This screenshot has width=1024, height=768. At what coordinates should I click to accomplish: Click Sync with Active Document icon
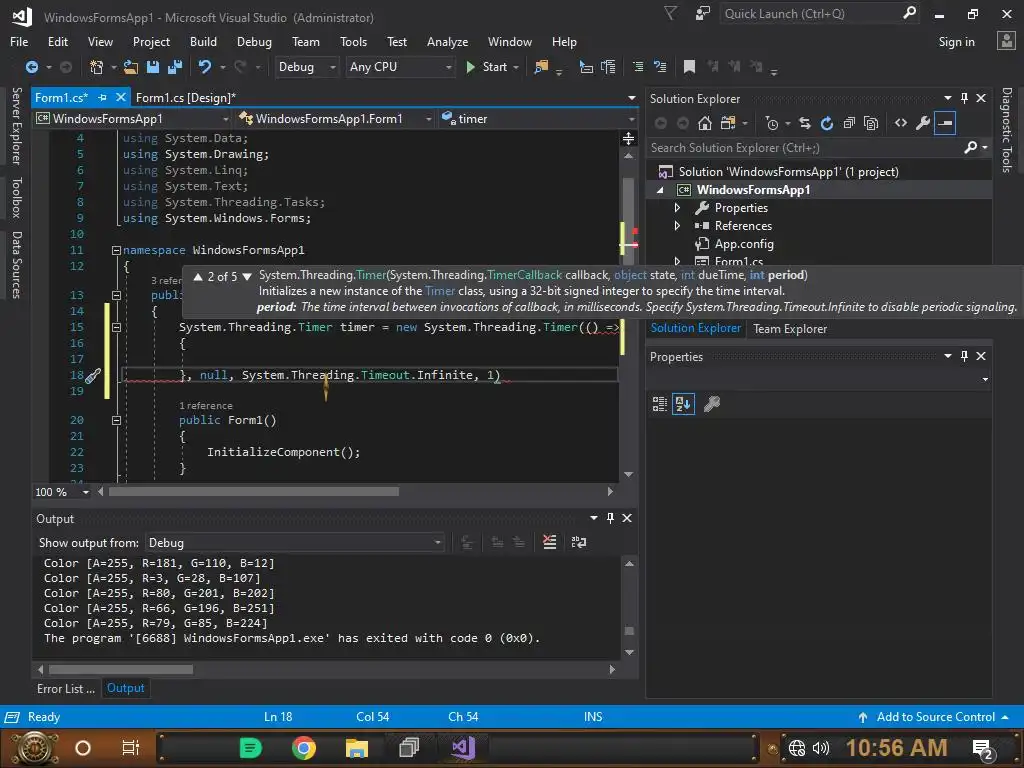tap(805, 123)
